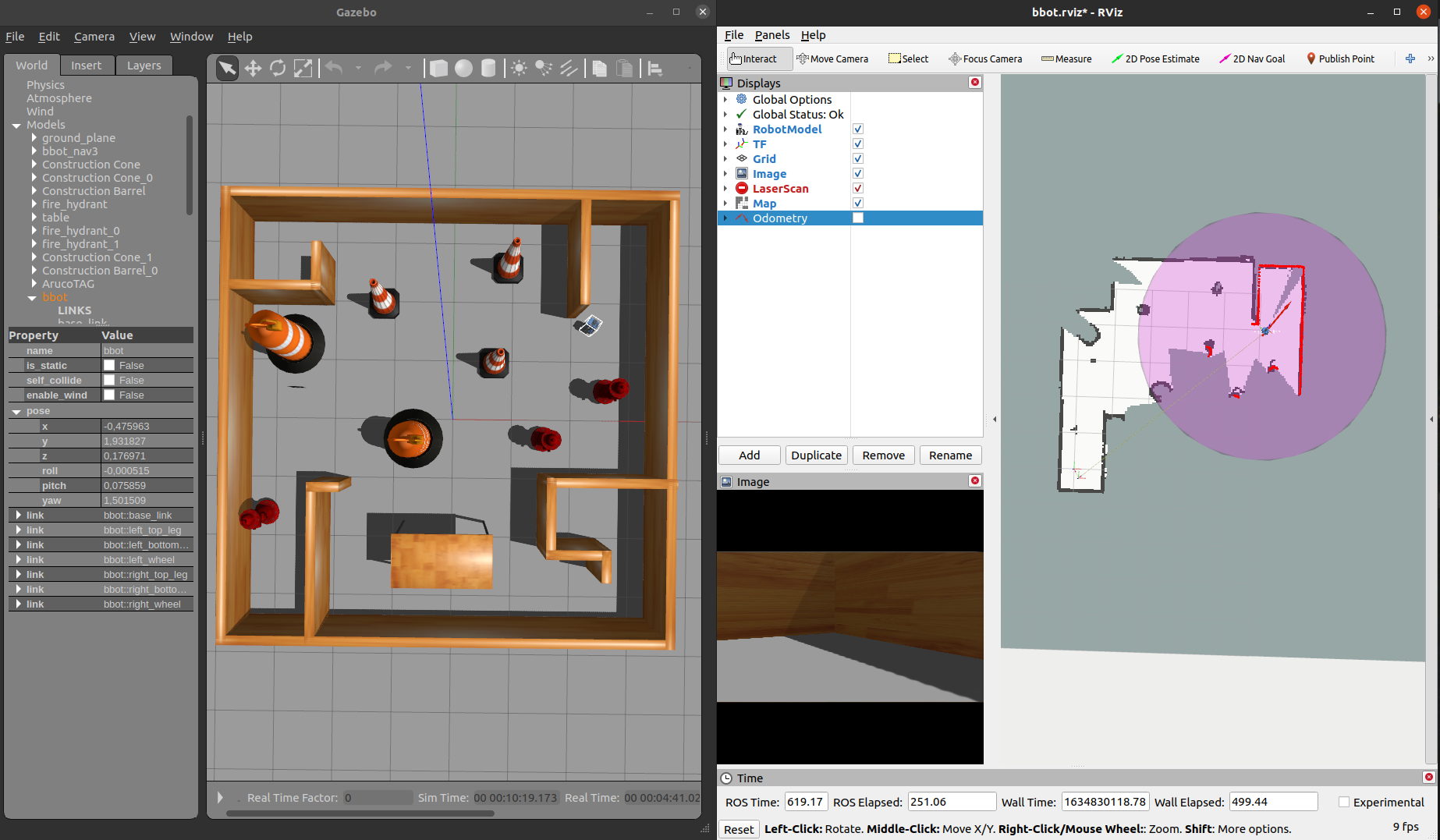This screenshot has height=840, width=1440.
Task: Click the Rename display button
Action: click(x=951, y=455)
